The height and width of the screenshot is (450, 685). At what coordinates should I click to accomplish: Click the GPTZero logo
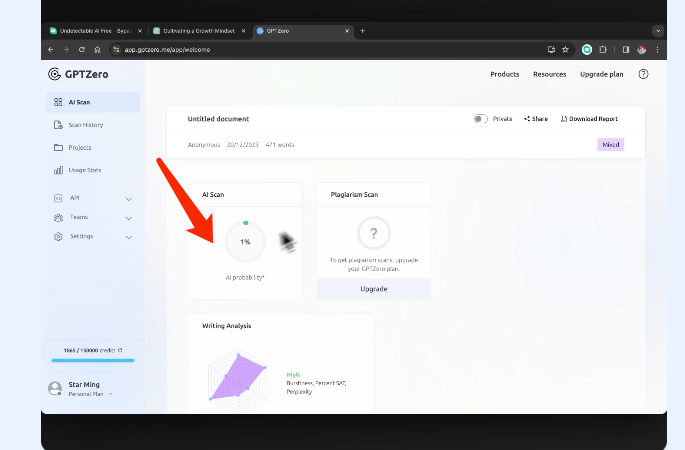pos(78,74)
